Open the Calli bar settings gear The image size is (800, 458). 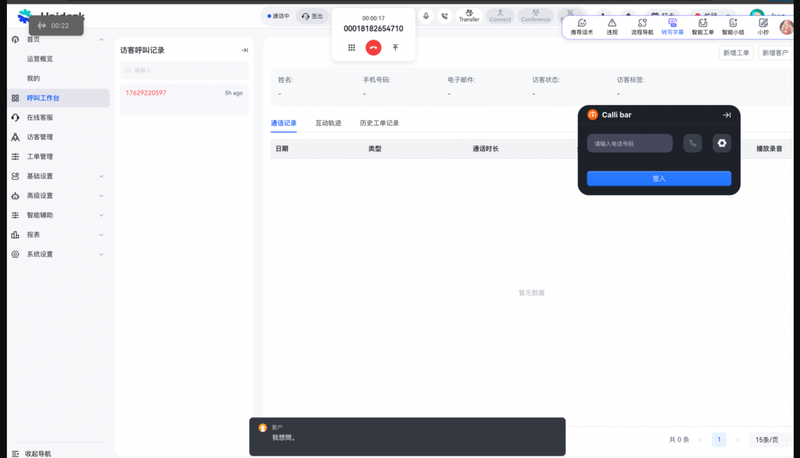pos(722,143)
